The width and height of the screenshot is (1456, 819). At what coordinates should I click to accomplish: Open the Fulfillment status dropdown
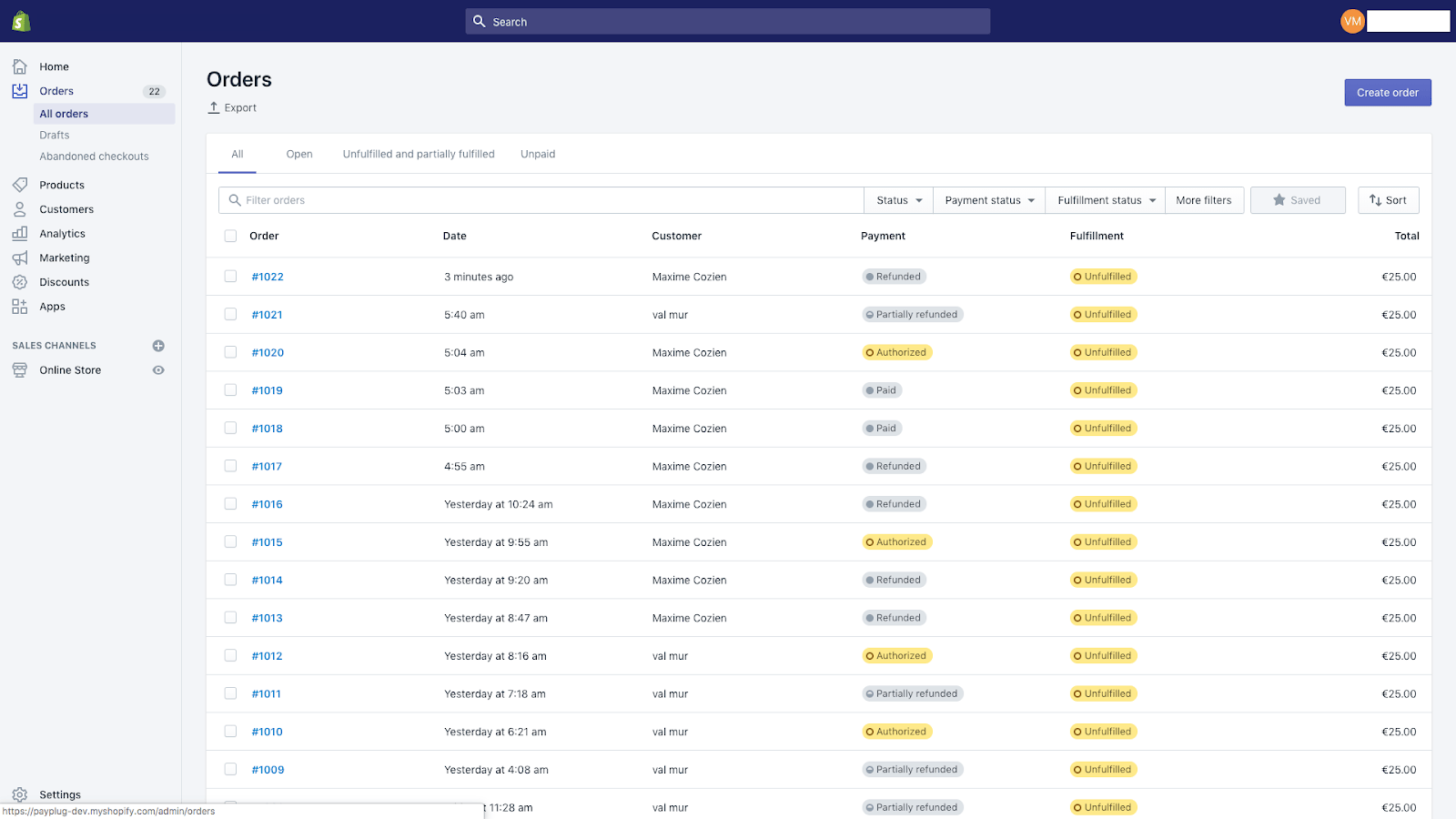[x=1105, y=199]
